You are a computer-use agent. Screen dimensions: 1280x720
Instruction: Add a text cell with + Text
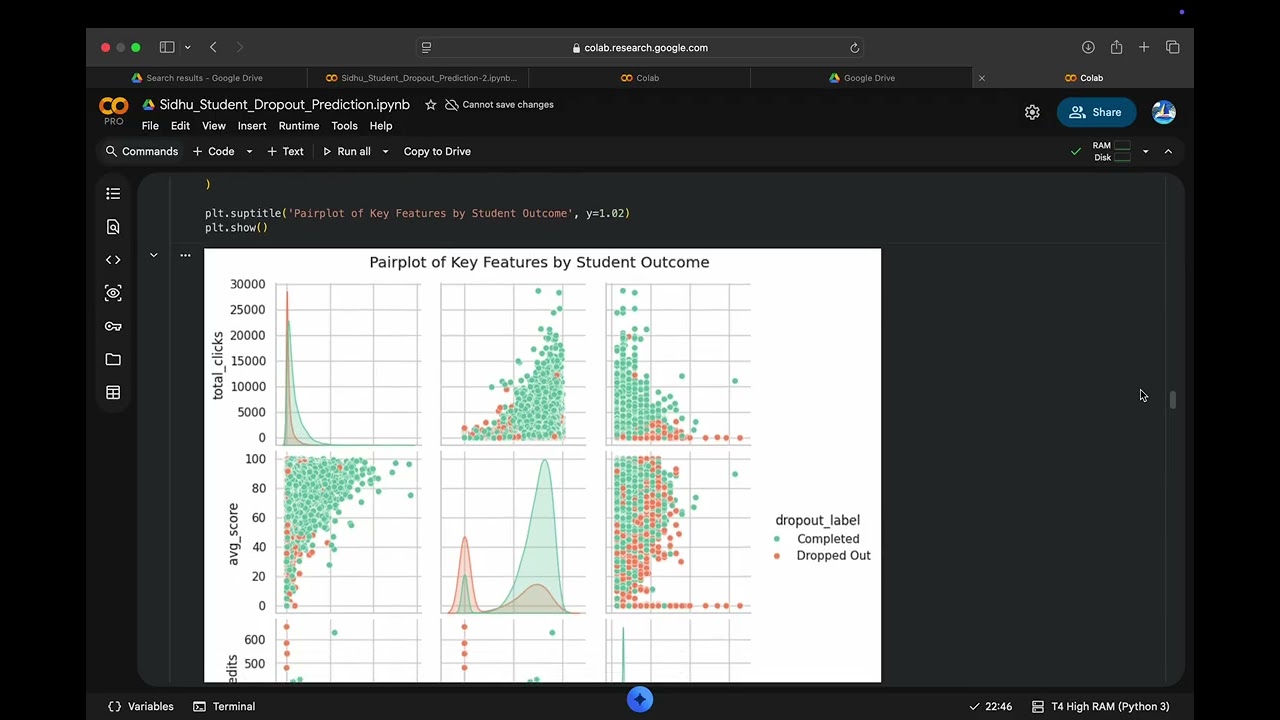click(x=285, y=152)
